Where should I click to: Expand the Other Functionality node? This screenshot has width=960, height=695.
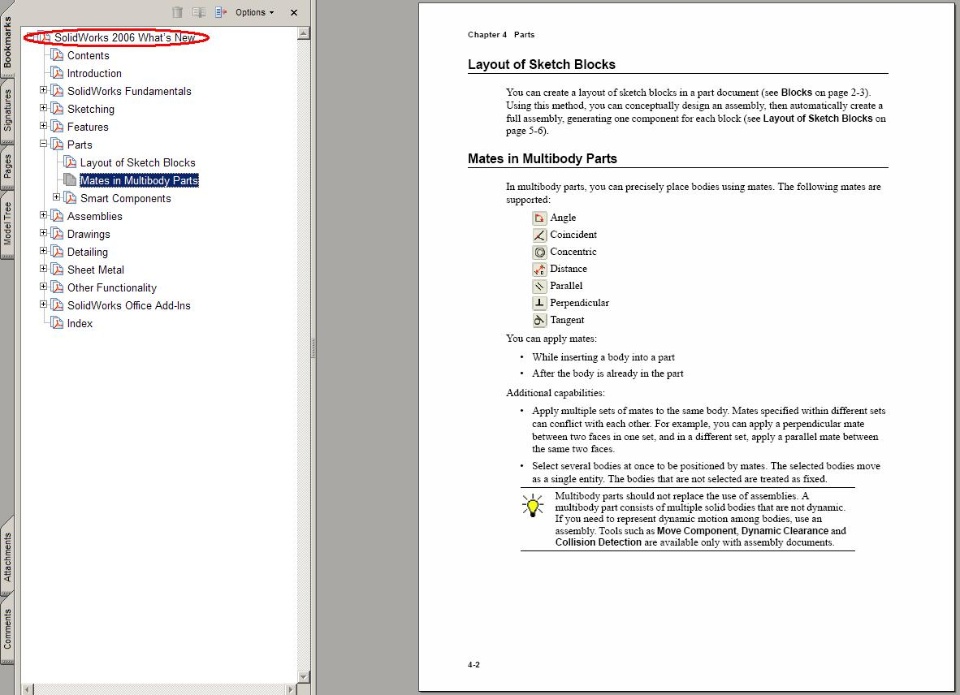click(43, 286)
